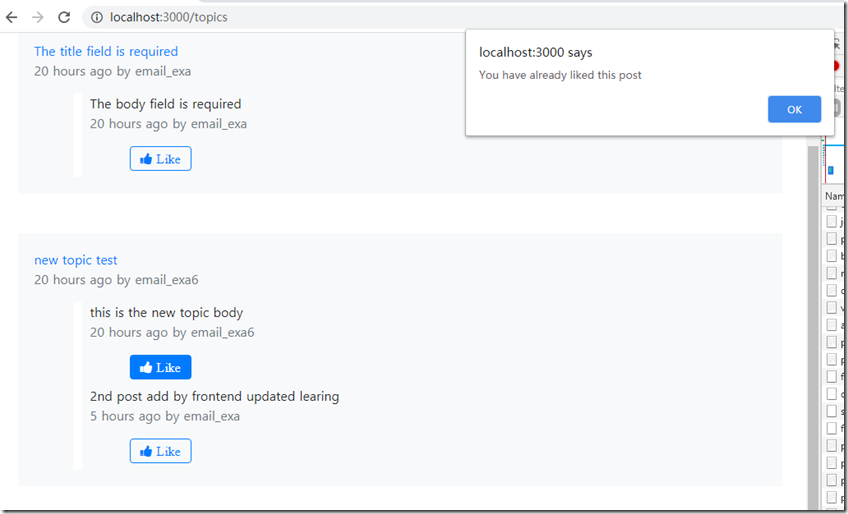Click the browser back arrow
This screenshot has width=848, height=514.
(x=12, y=17)
